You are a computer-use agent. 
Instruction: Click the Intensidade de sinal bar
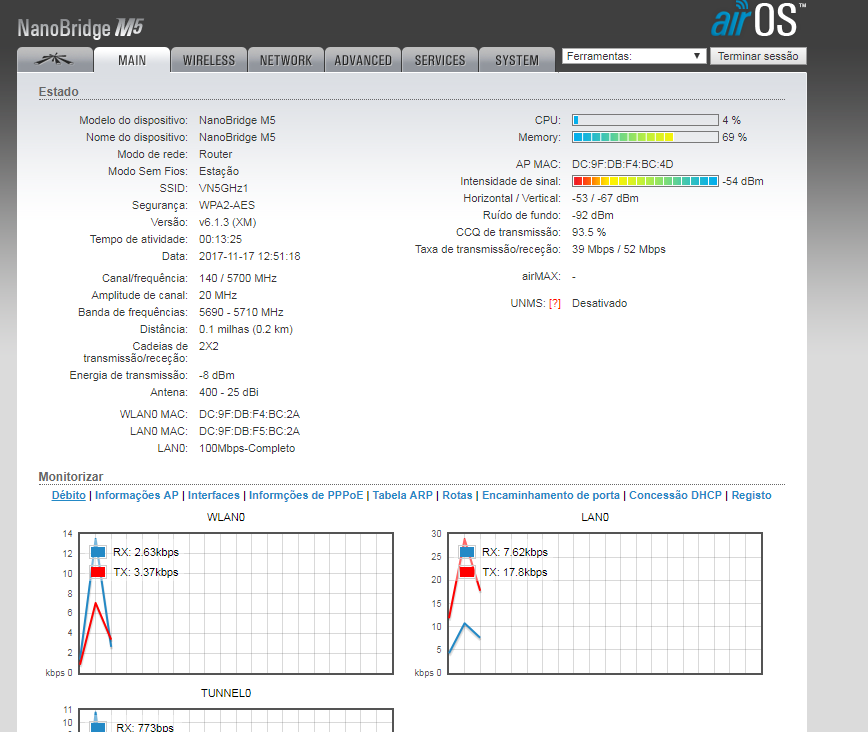click(x=645, y=181)
